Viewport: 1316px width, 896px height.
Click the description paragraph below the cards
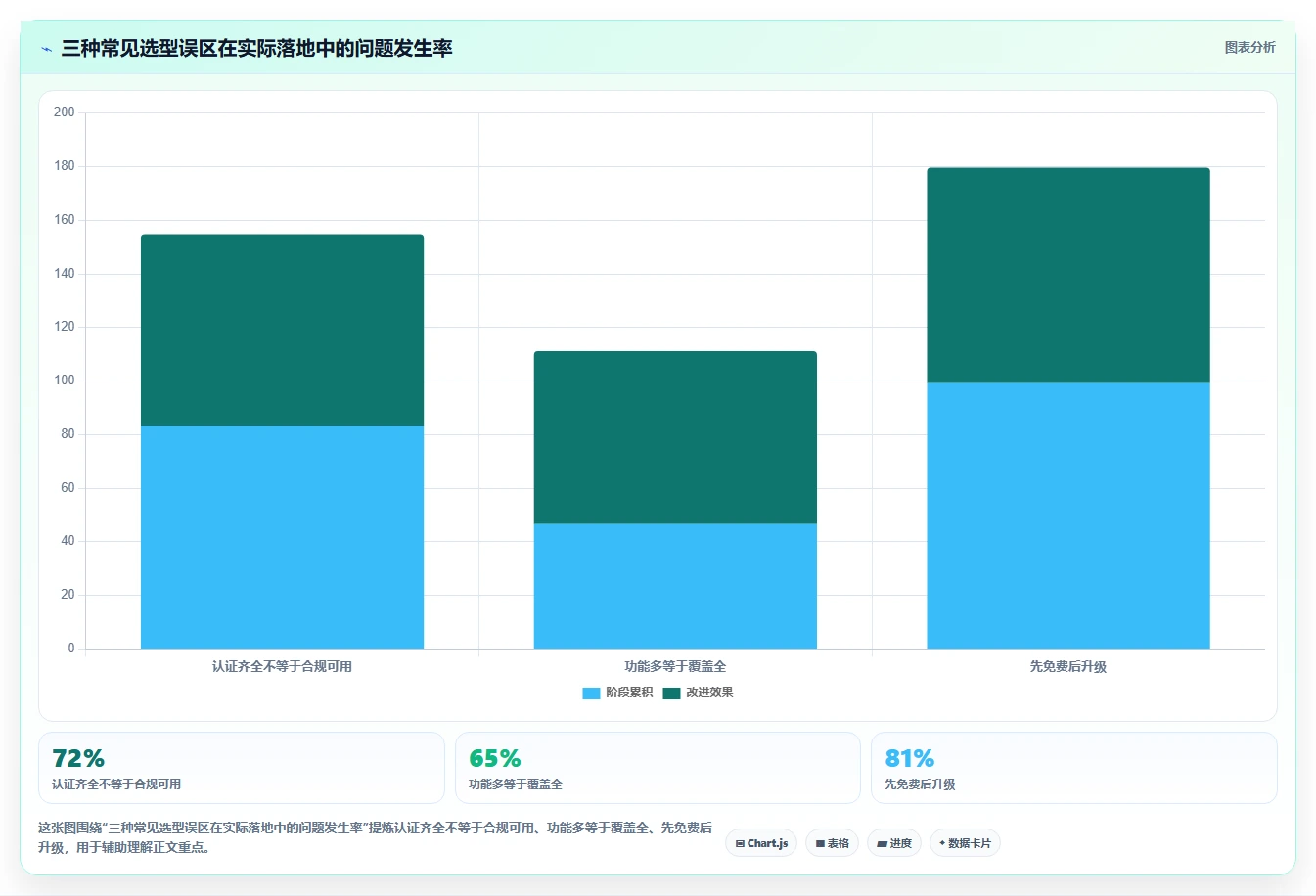point(375,837)
